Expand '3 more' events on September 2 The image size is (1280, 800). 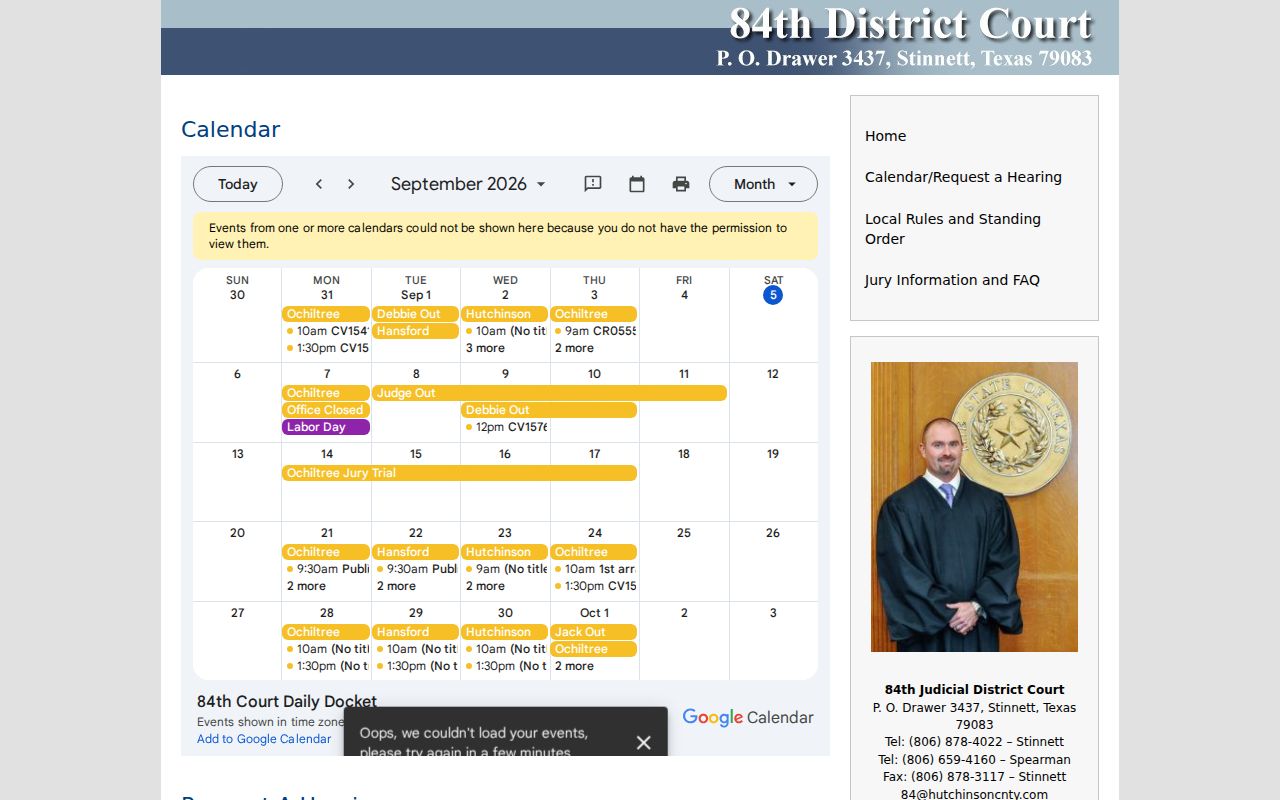point(485,348)
